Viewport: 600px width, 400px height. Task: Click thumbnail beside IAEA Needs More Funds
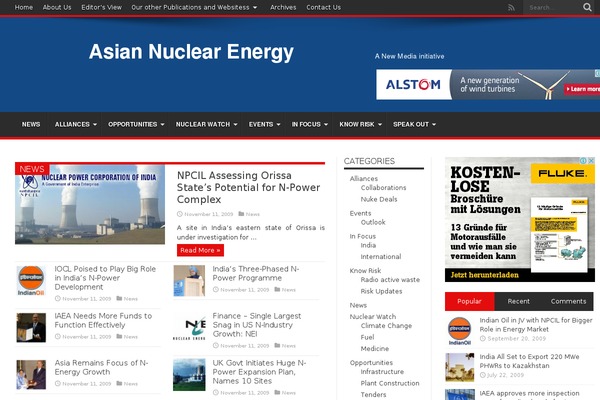tap(31, 327)
